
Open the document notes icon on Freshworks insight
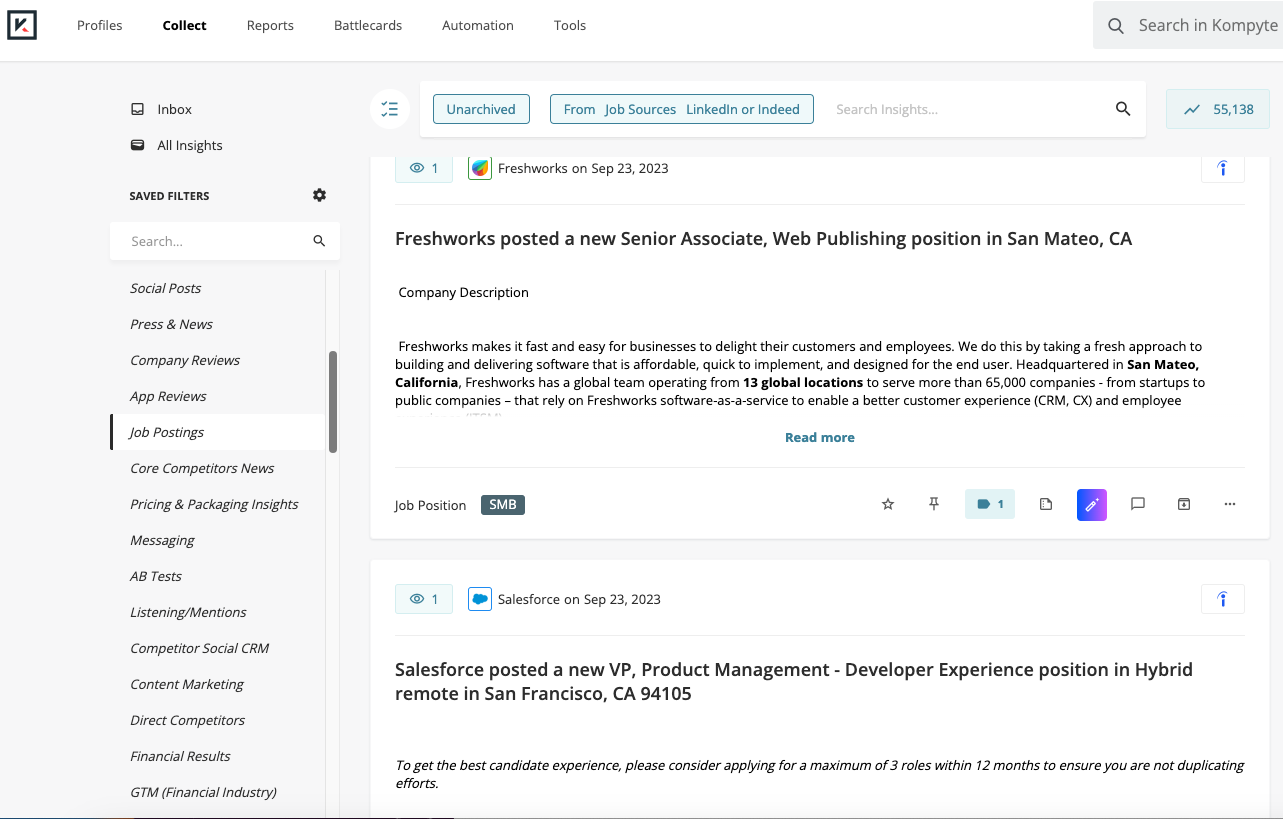[1045, 504]
